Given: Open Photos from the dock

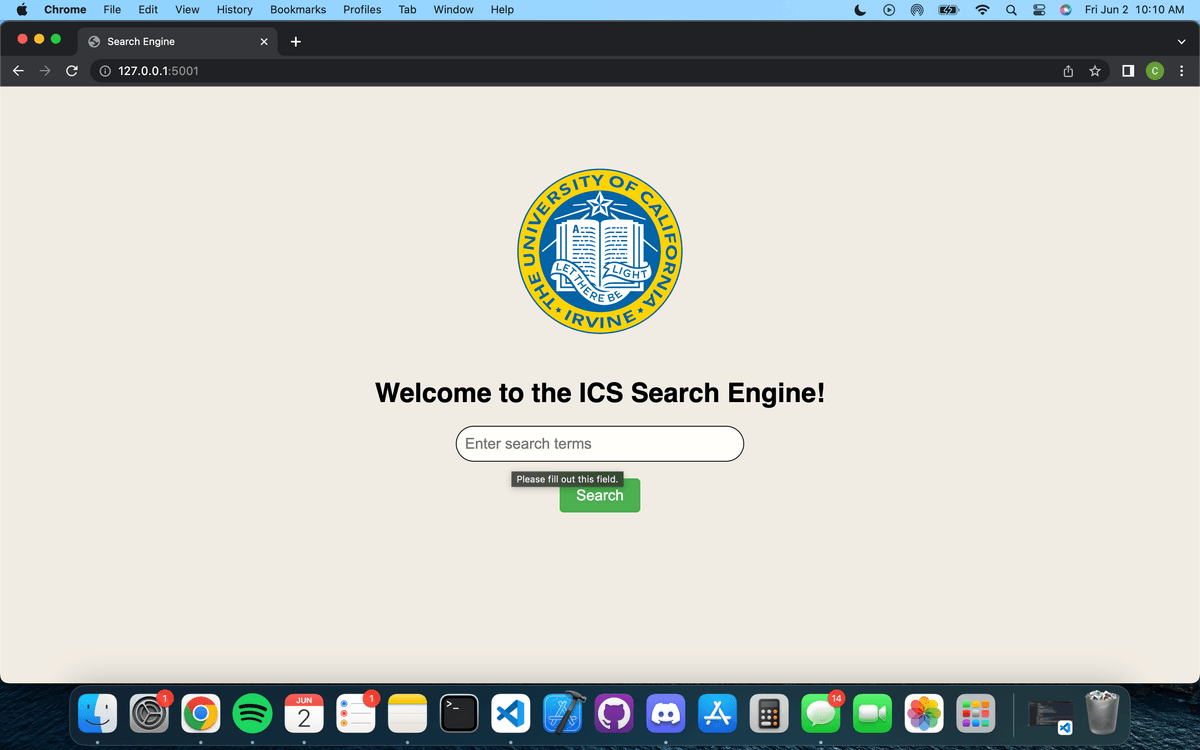Looking at the screenshot, I should [x=924, y=713].
